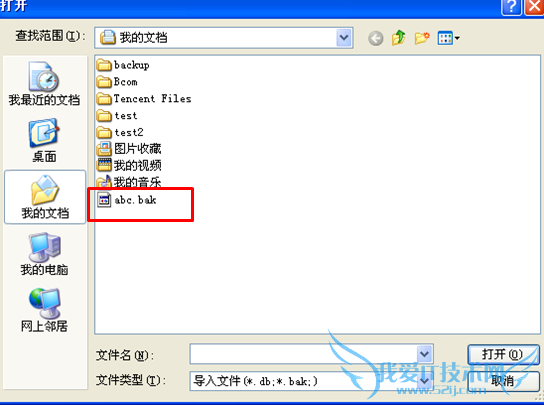544x405 pixels.
Task: Open the View menu icon
Action: point(448,38)
